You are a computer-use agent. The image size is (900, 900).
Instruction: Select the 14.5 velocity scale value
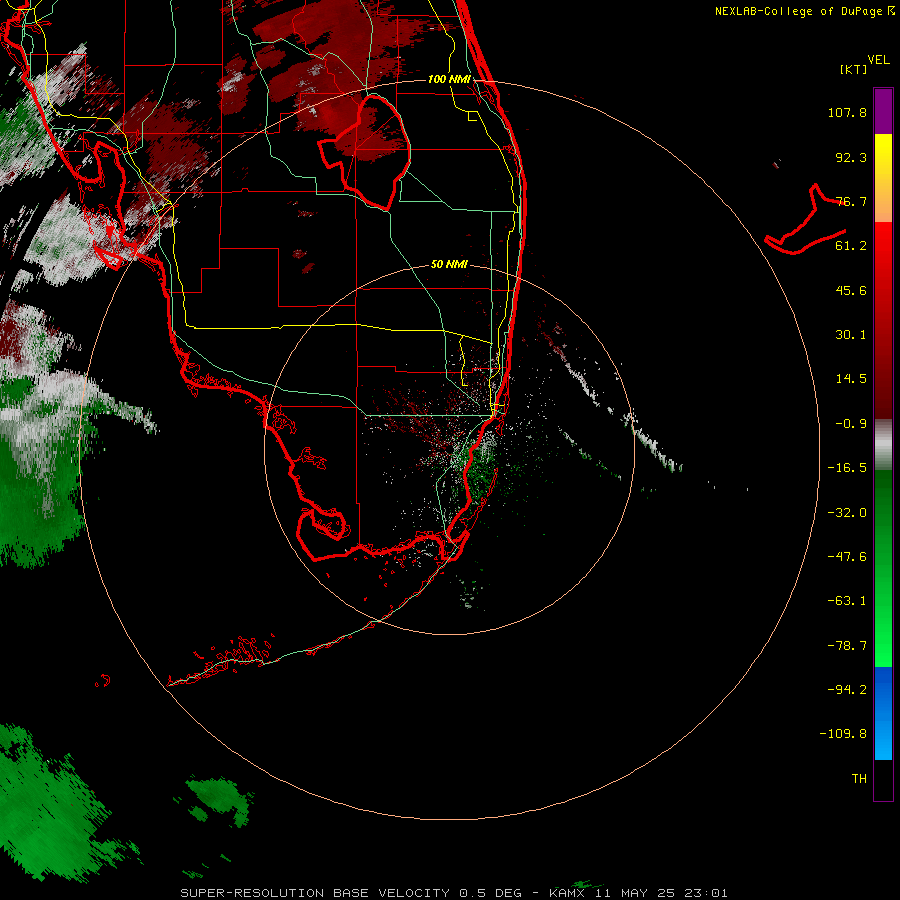(851, 379)
